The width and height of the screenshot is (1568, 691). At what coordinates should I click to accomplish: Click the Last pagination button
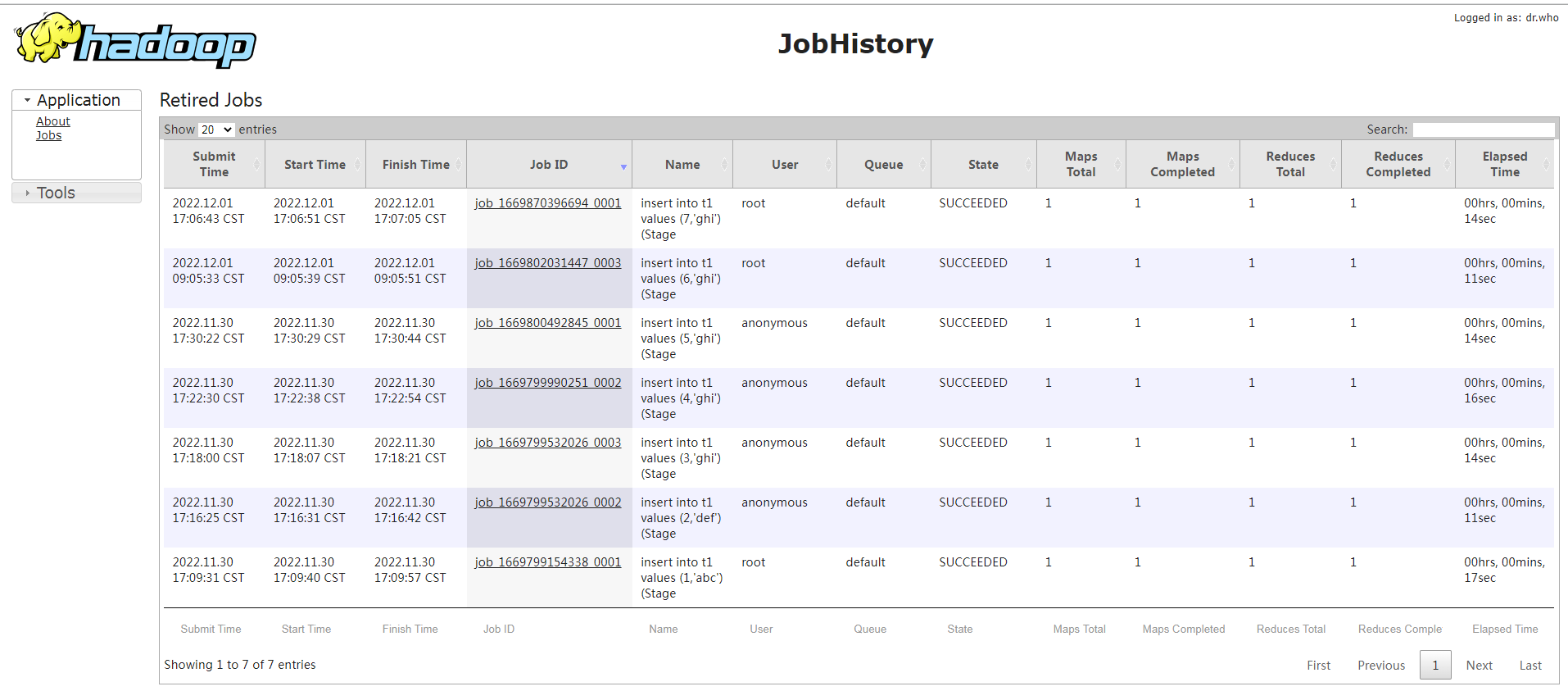(x=1530, y=666)
